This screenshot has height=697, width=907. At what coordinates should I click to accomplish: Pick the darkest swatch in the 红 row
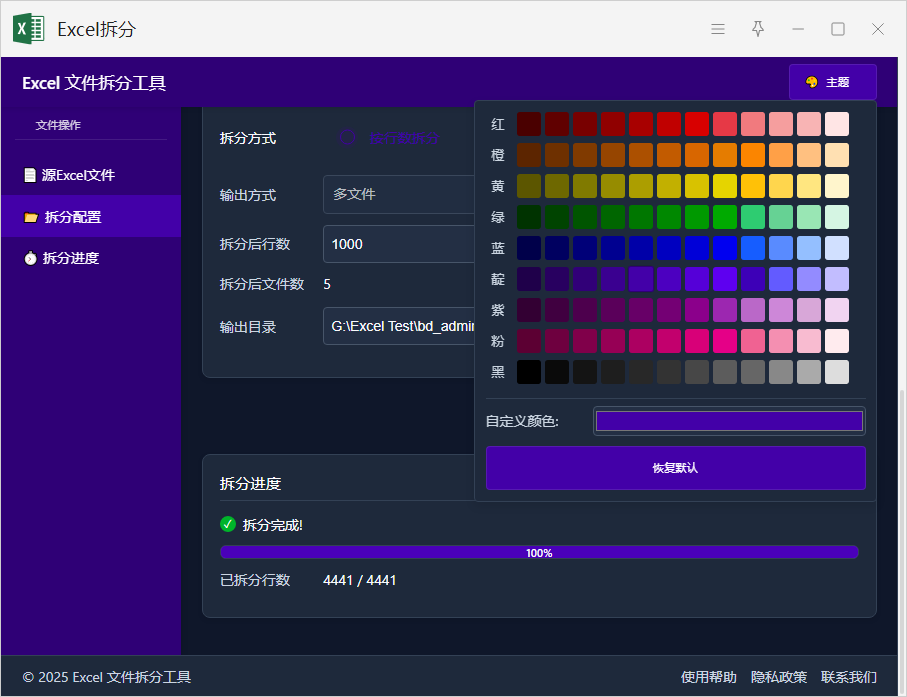coord(529,124)
